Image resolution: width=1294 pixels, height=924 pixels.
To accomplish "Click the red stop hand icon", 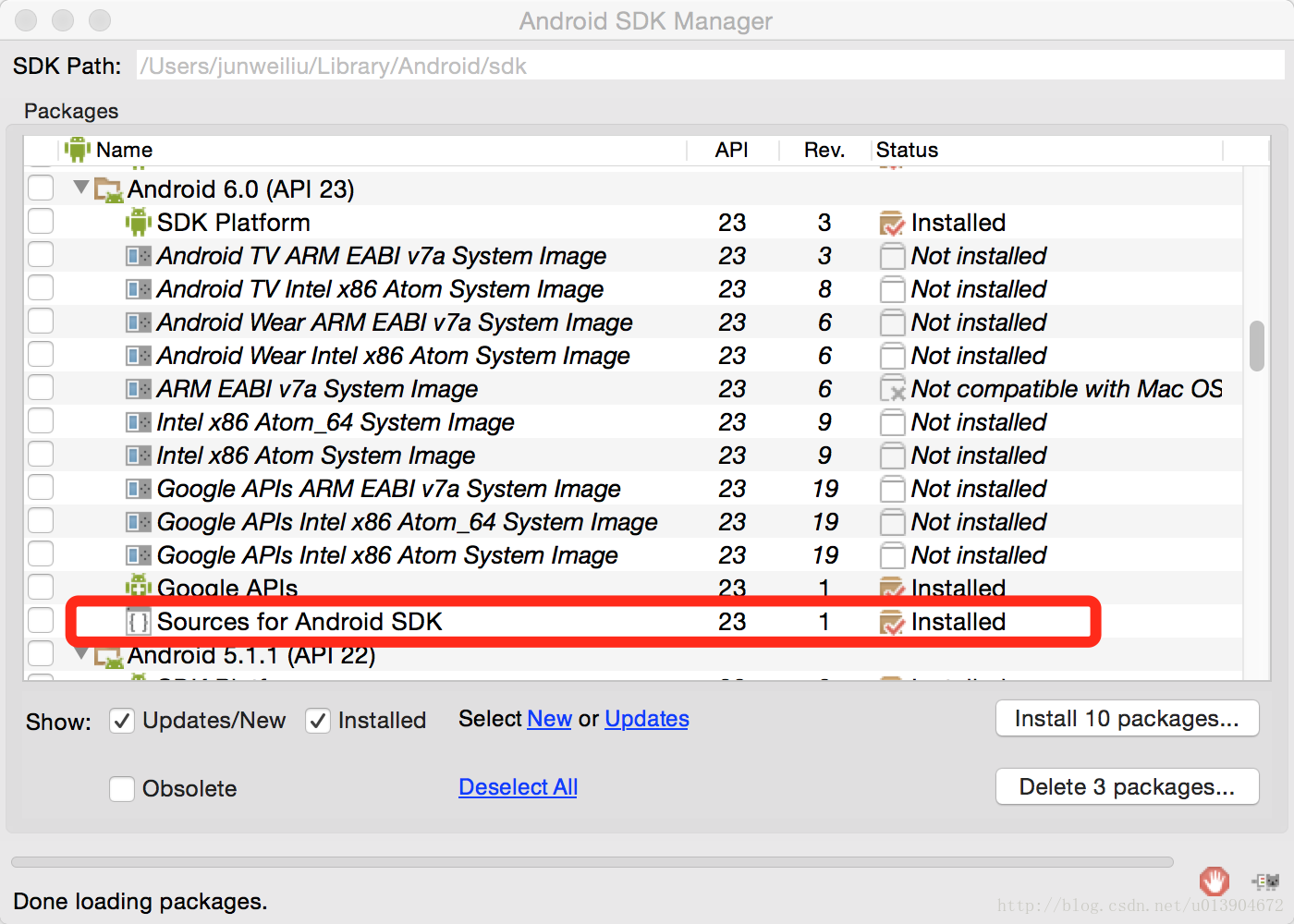I will 1215,881.
